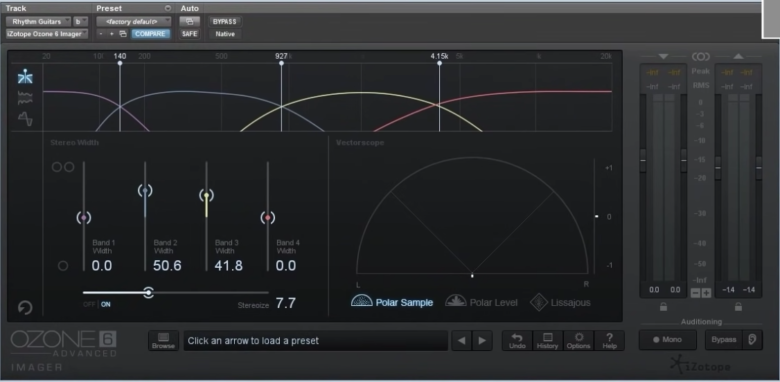Enable Mono auditioning
Screen dimensions: 780x382
pyautogui.click(x=668, y=340)
